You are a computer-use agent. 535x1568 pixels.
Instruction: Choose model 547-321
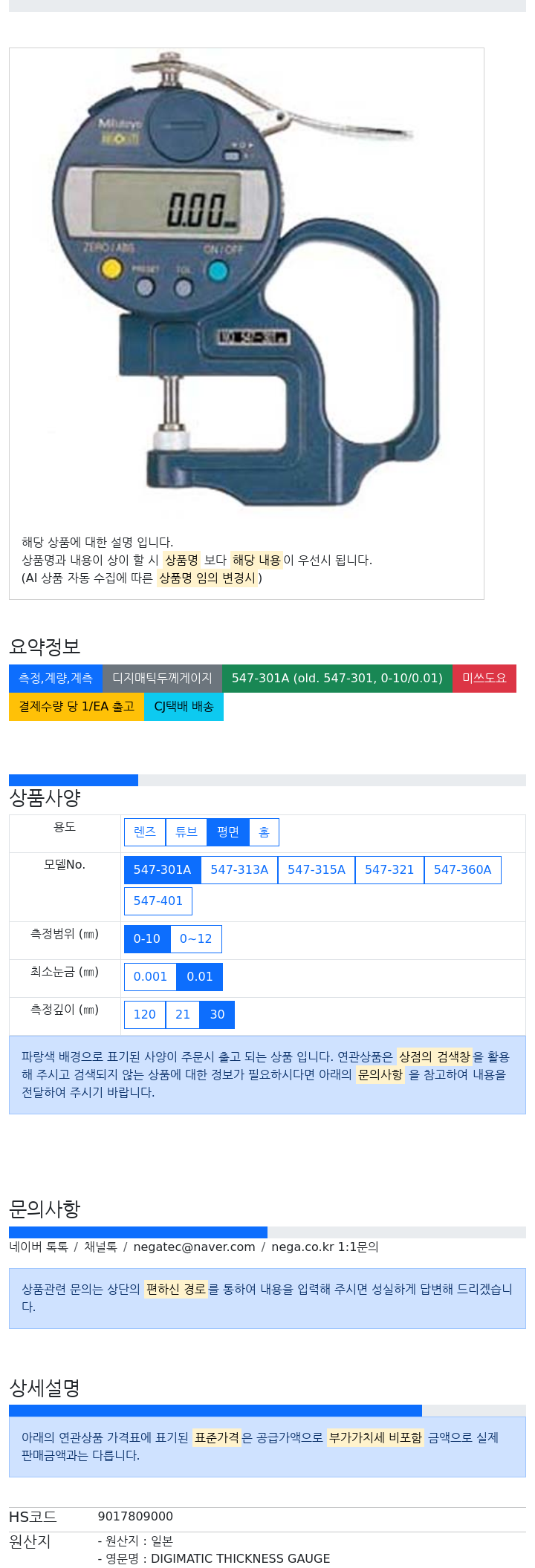389,869
